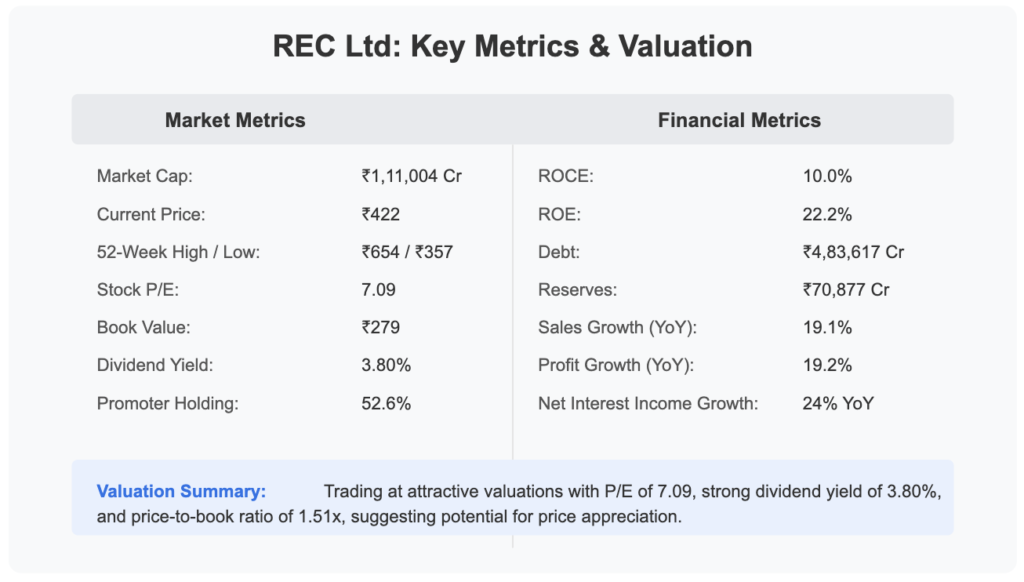Click the 'Sales Growth (YoY):' label
Viewport: 1024px width, 582px height.
click(x=618, y=327)
